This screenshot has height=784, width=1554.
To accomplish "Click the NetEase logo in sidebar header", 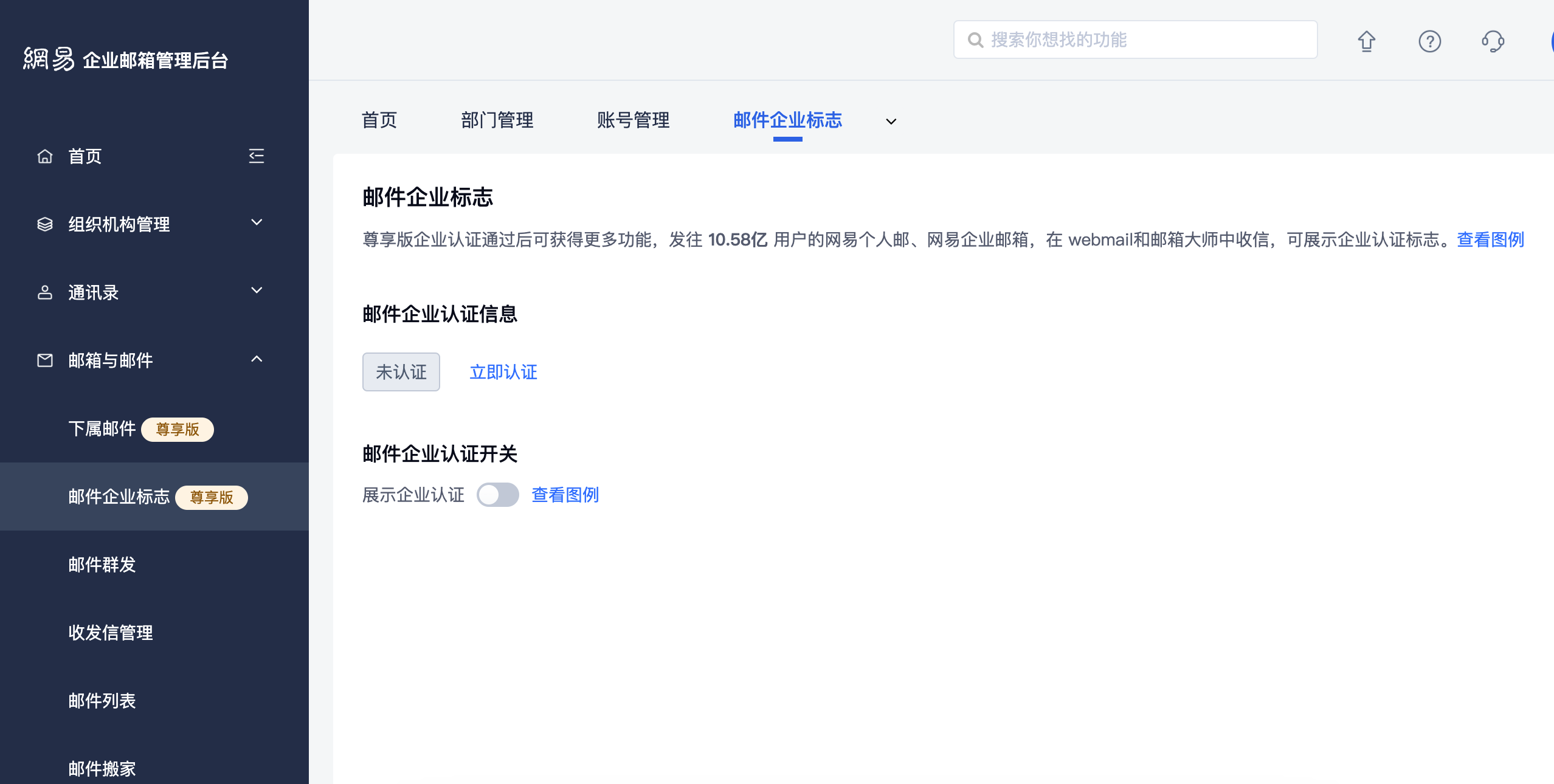I will tap(49, 60).
